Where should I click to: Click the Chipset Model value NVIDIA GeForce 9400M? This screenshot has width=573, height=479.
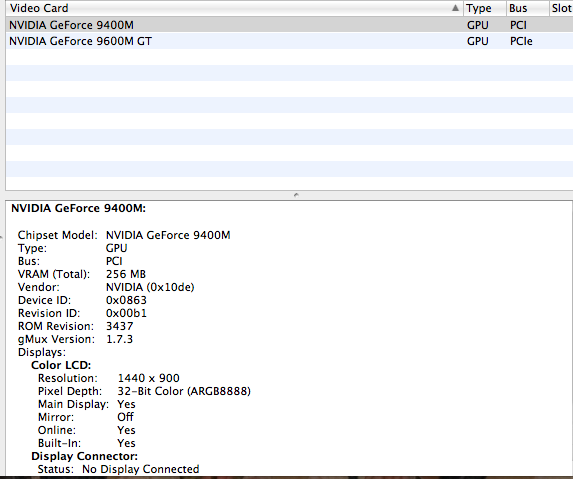click(168, 235)
